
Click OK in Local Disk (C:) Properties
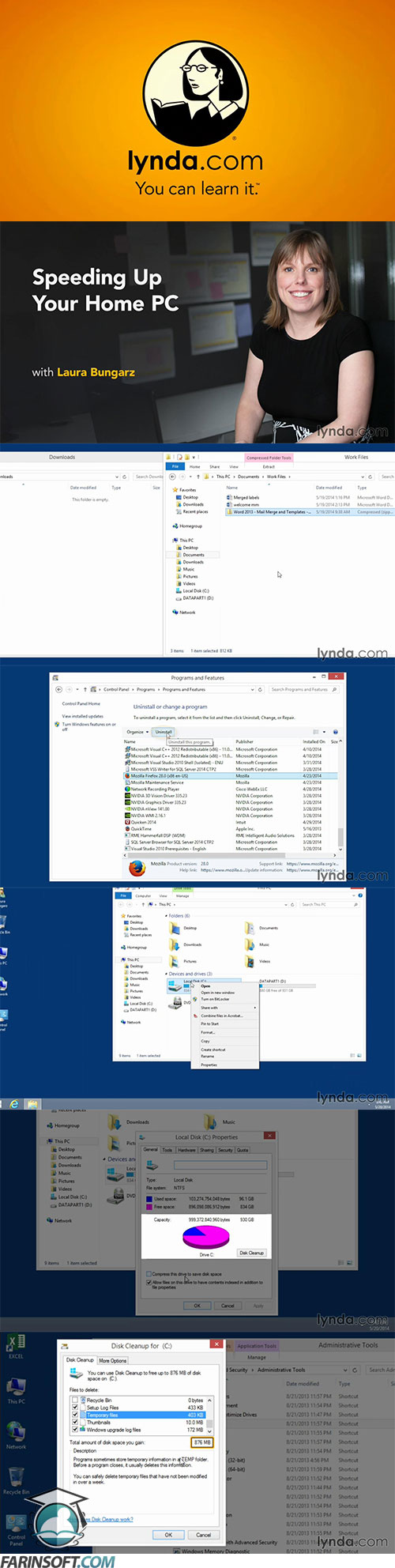tap(197, 1306)
